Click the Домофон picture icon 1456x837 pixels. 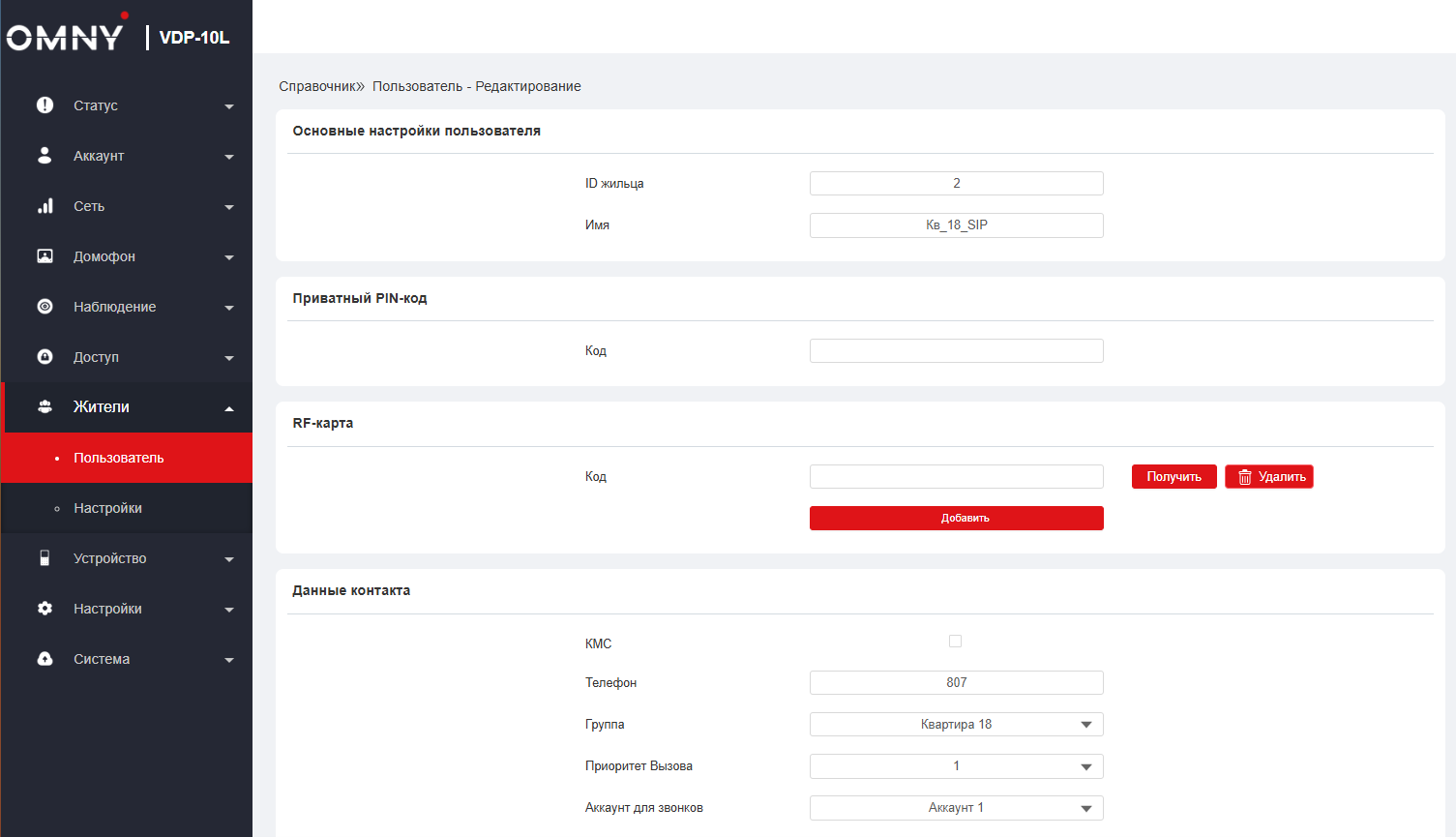pyautogui.click(x=45, y=256)
